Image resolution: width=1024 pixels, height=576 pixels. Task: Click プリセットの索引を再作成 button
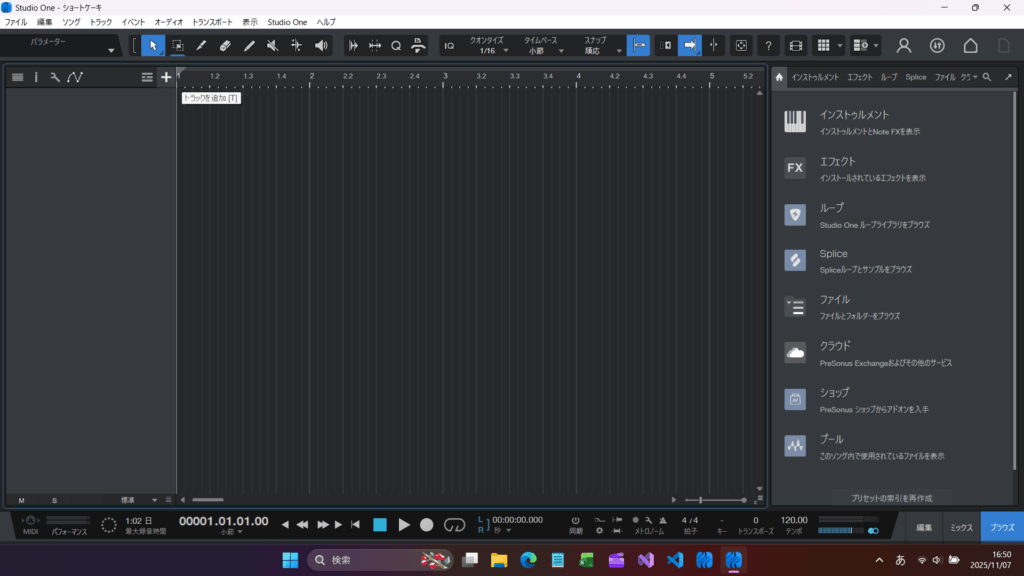pos(891,498)
